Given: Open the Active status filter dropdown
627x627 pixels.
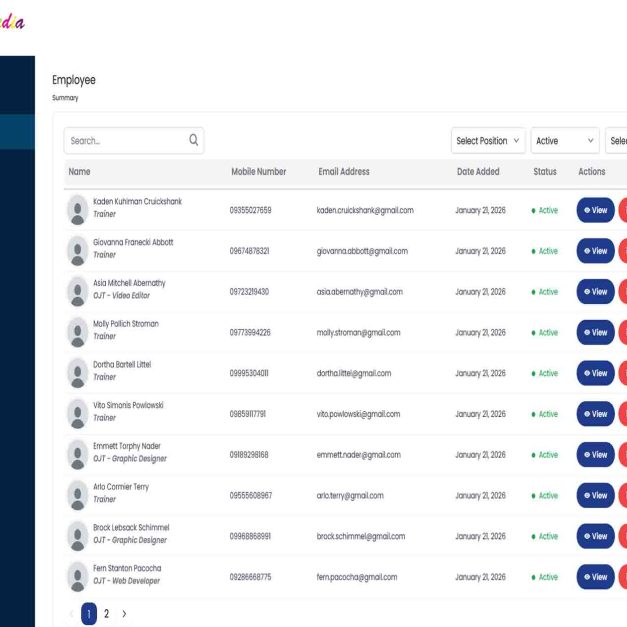Looking at the screenshot, I should pos(565,140).
